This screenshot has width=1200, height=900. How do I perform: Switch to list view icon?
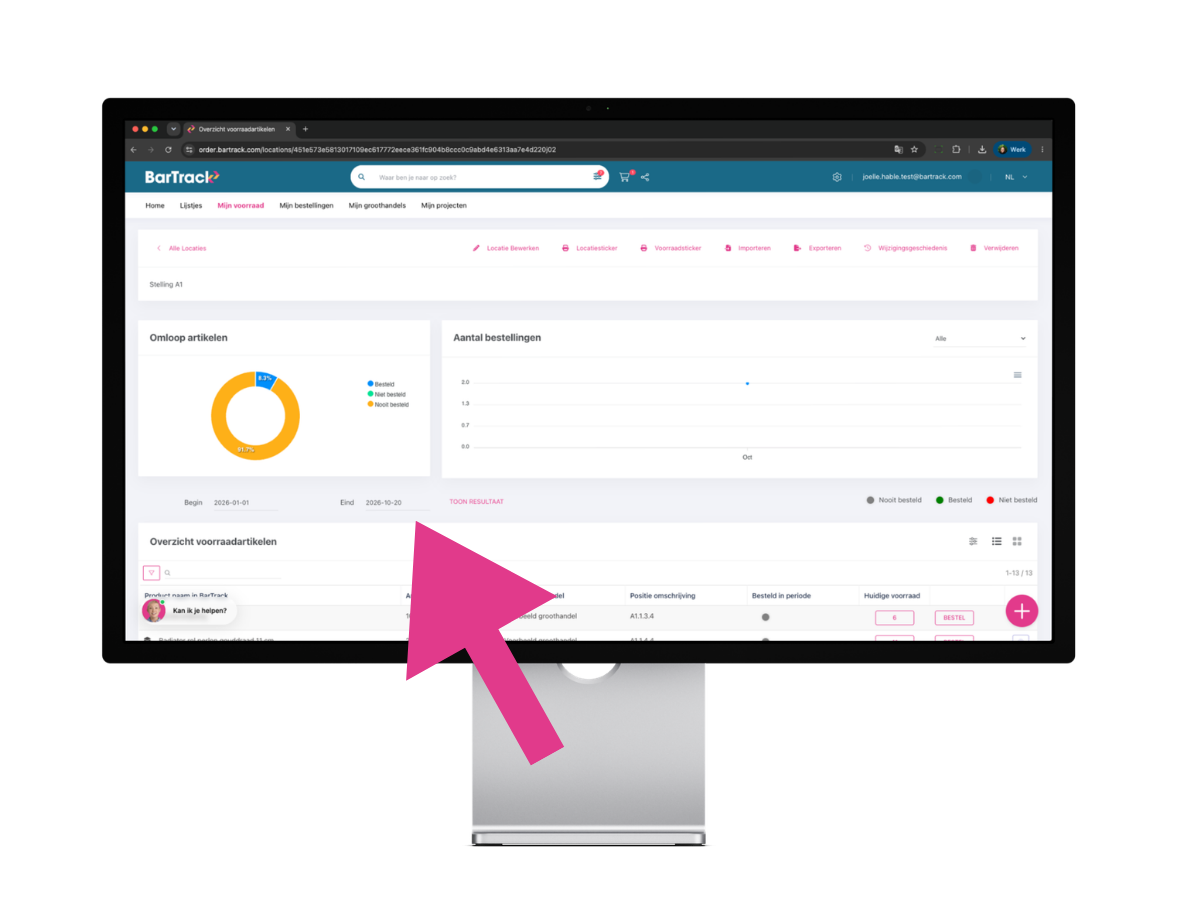(x=997, y=541)
